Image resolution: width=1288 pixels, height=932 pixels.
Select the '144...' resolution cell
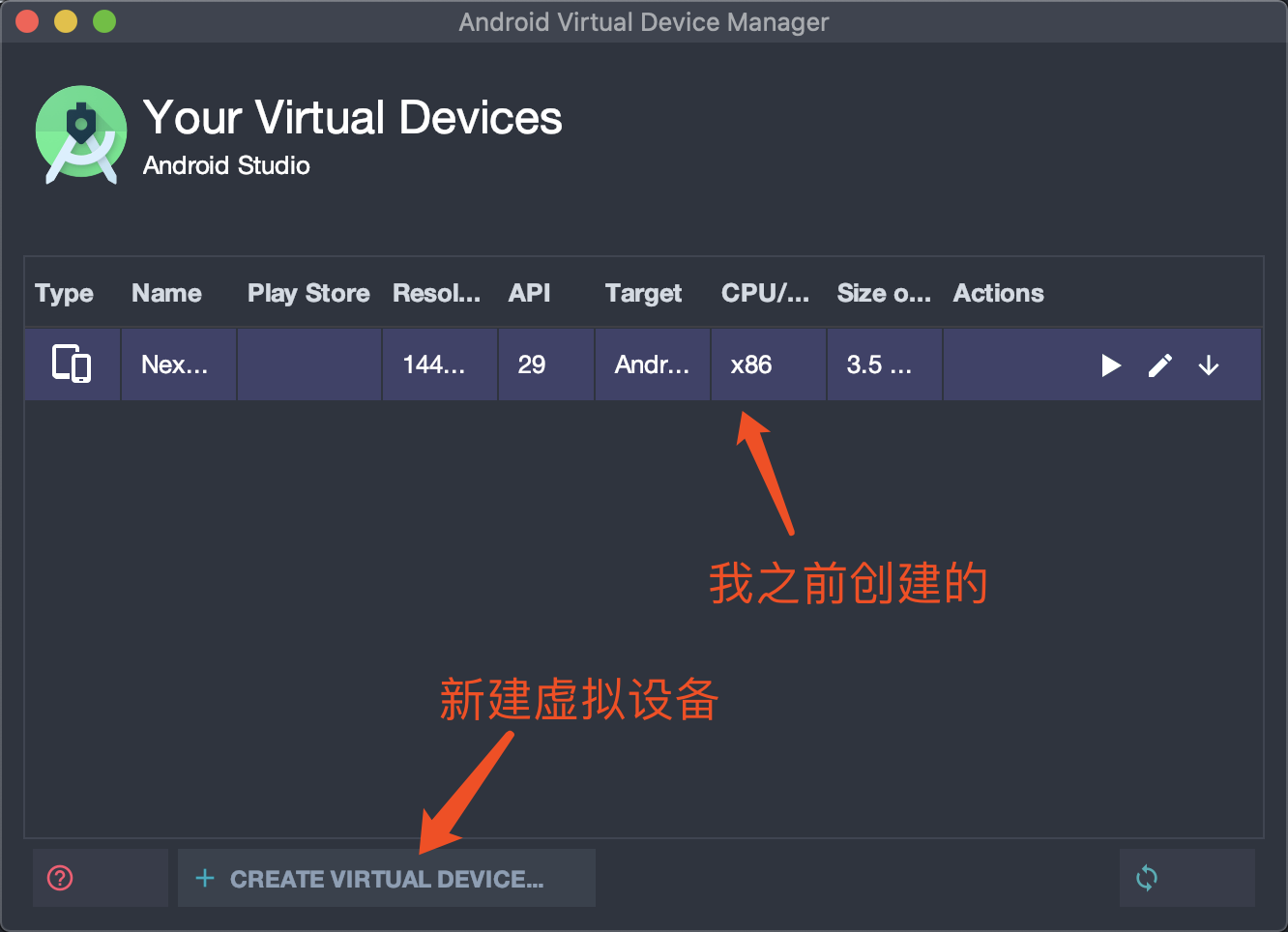[x=440, y=364]
